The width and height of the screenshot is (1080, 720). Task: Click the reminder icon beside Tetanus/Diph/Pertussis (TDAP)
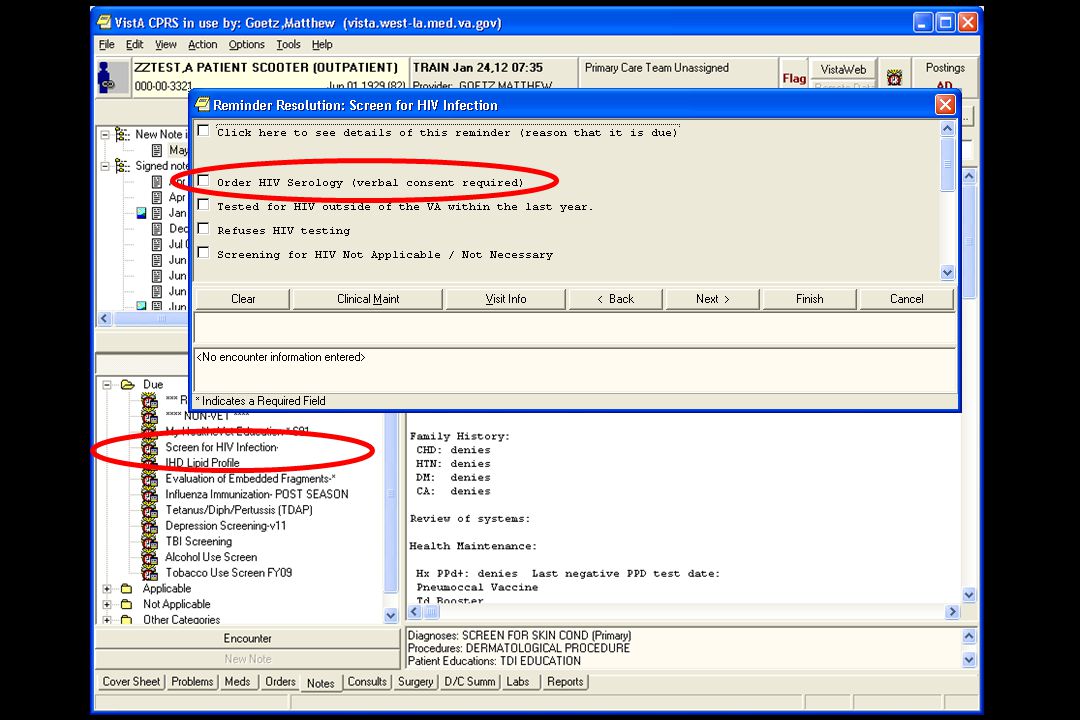[149, 511]
